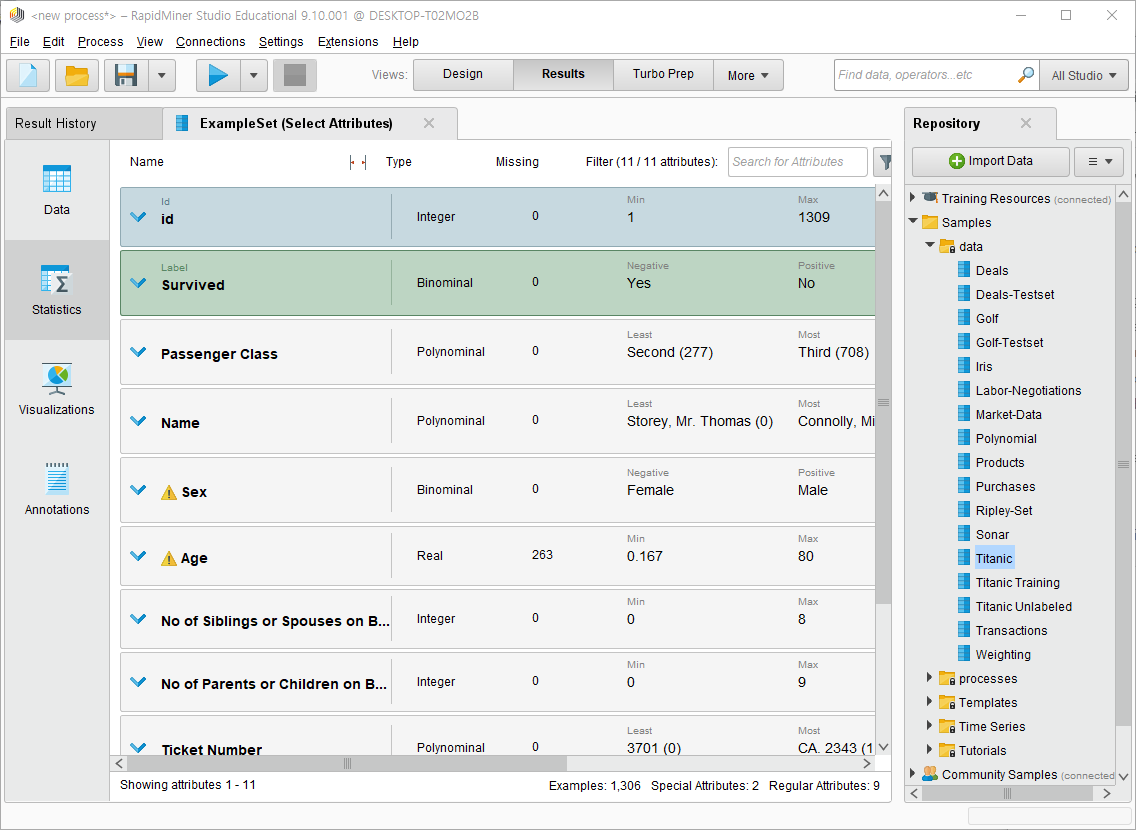Select the Sonar dataset entry
1136x830 pixels.
point(992,535)
